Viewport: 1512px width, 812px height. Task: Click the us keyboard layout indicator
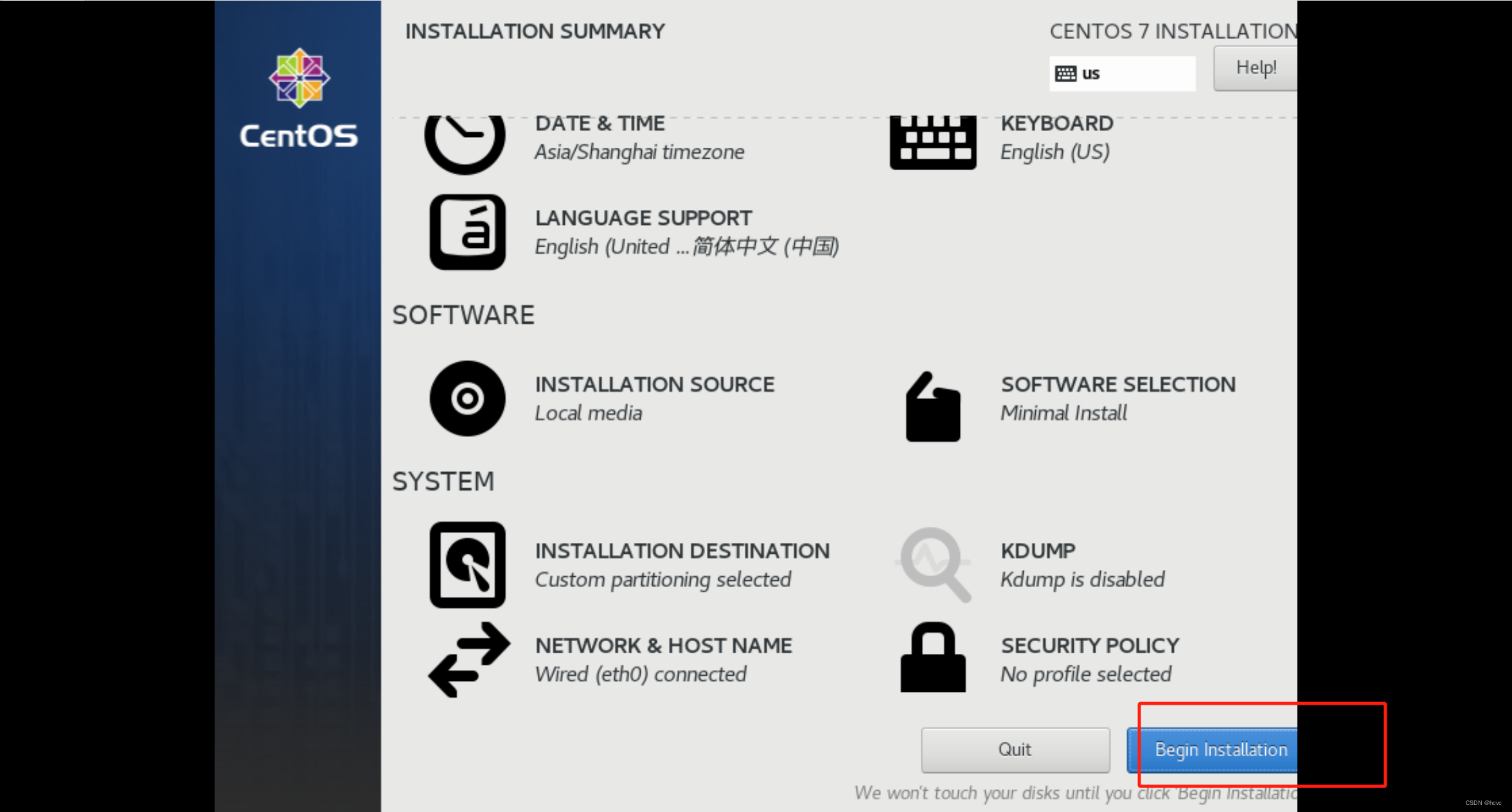pos(1122,73)
